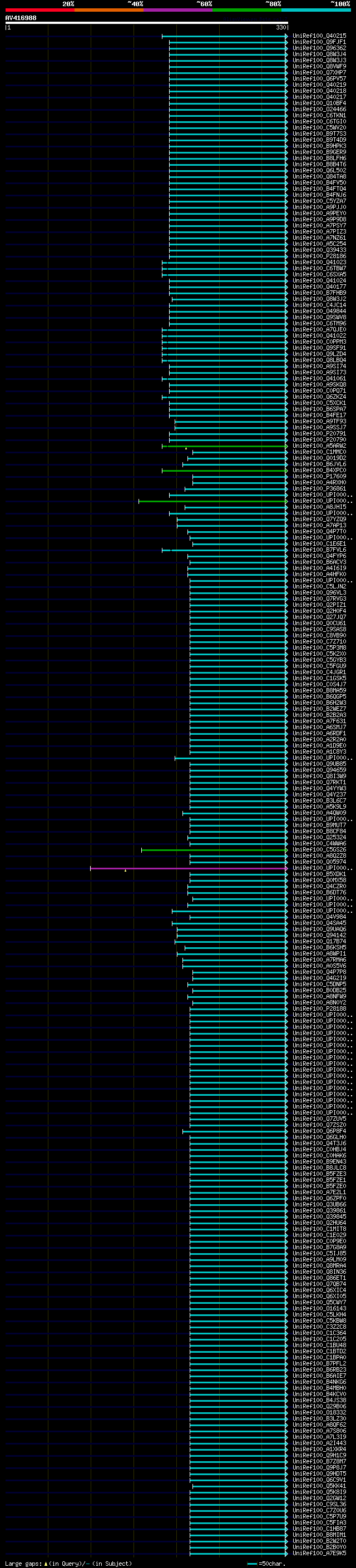356x1568 pixels.
Task: Click the UniRef100_B6JVL6 hit name
Action: coord(319,464)
